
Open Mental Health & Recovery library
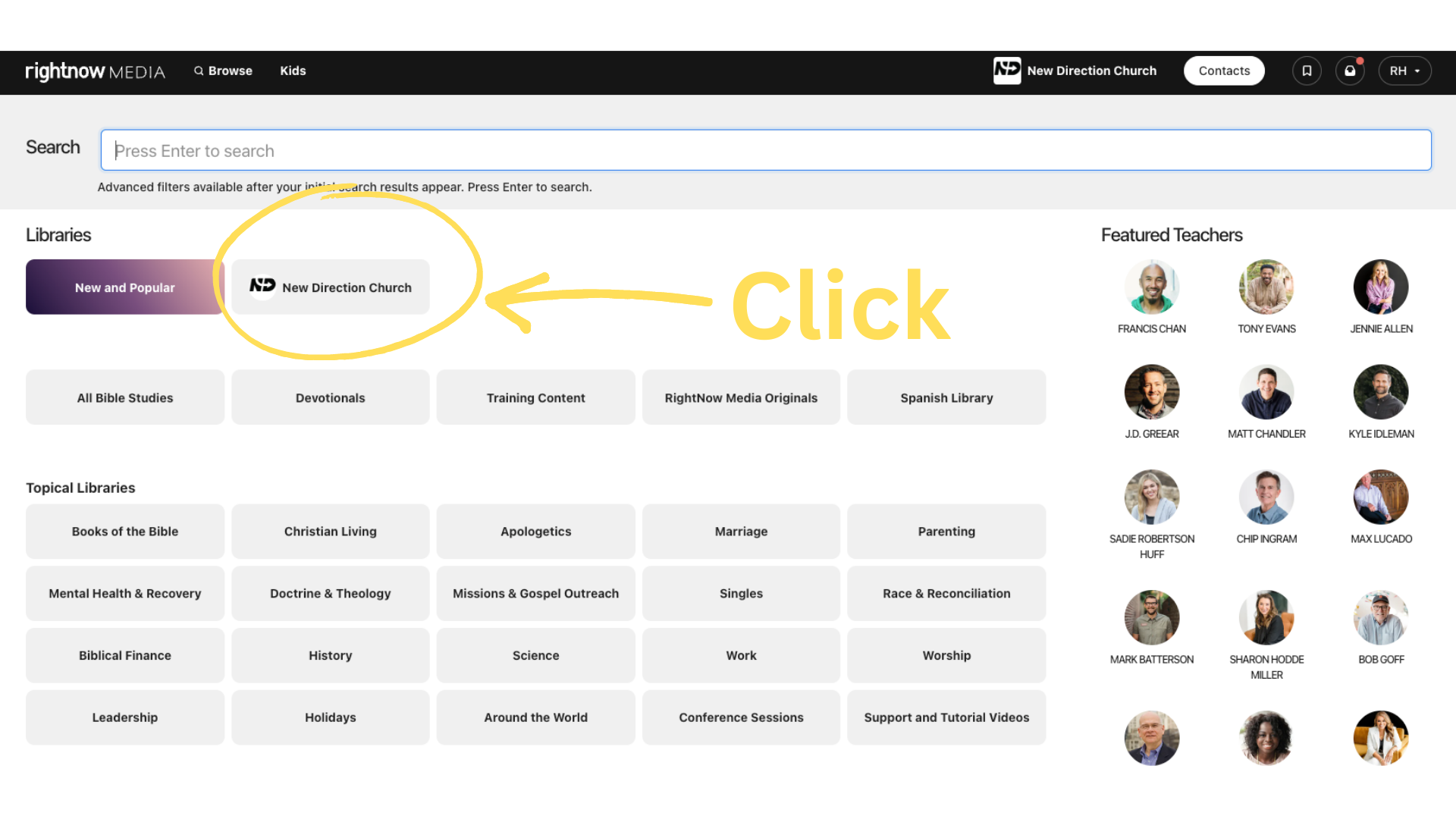tap(125, 594)
